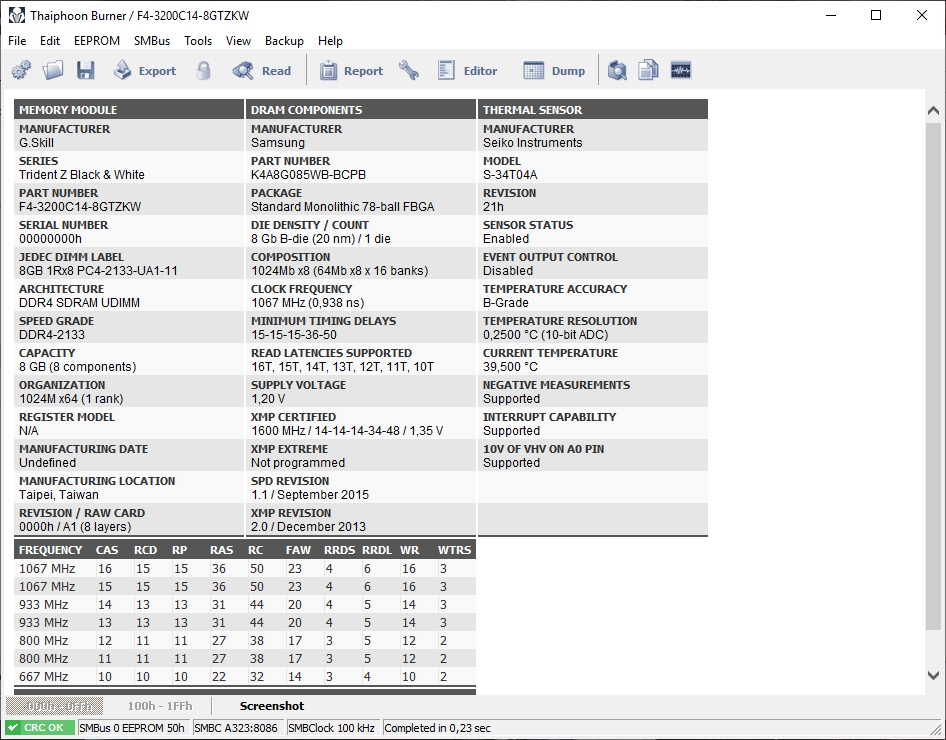
Task: Click supply voltage 1,20 V value
Action: pos(268,399)
